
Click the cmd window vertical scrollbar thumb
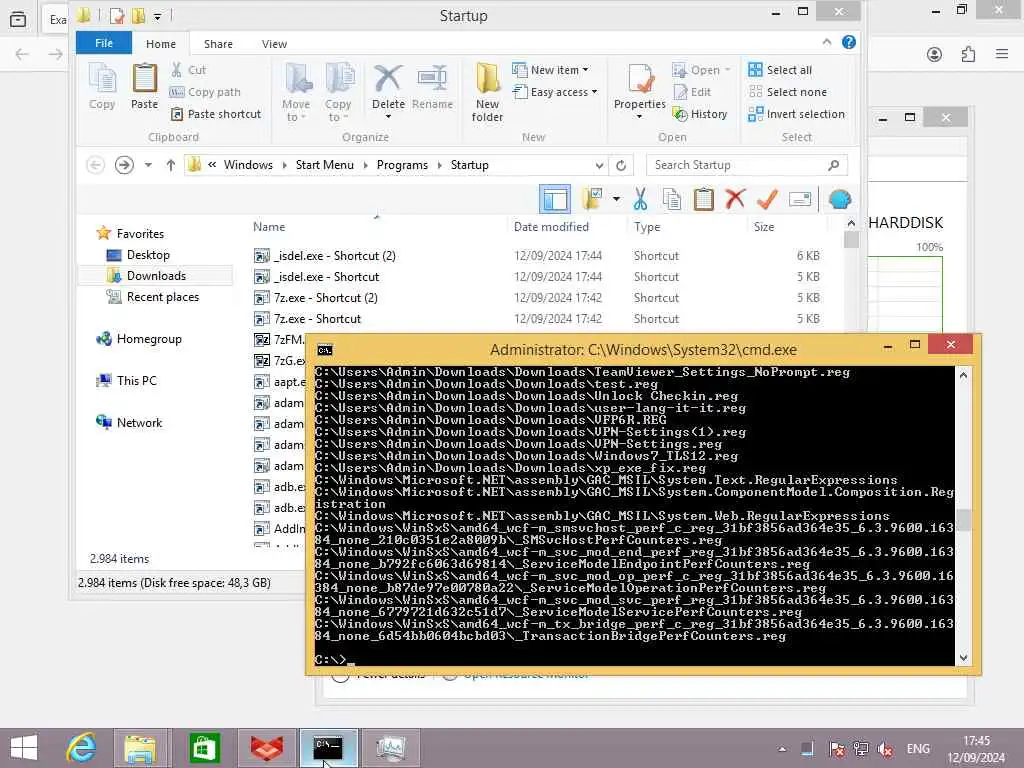tap(963, 520)
